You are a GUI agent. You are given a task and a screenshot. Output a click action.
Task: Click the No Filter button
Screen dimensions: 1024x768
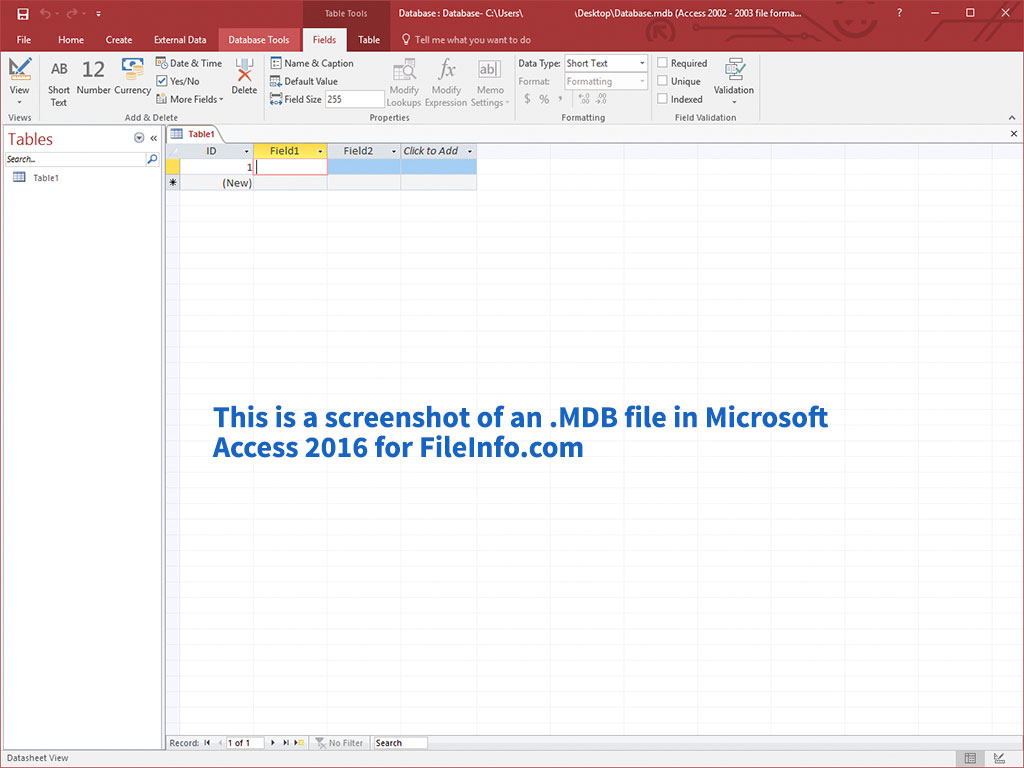[x=339, y=743]
